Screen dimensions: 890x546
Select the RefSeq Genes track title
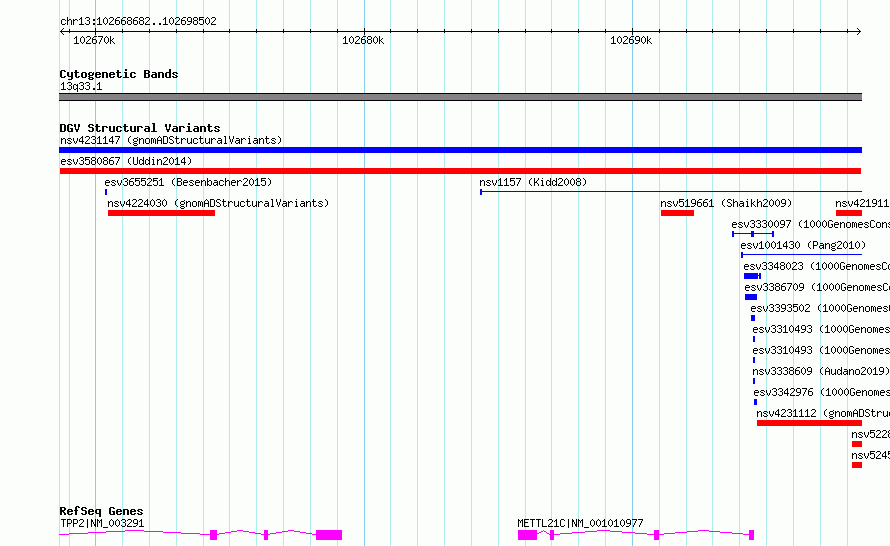tap(101, 511)
